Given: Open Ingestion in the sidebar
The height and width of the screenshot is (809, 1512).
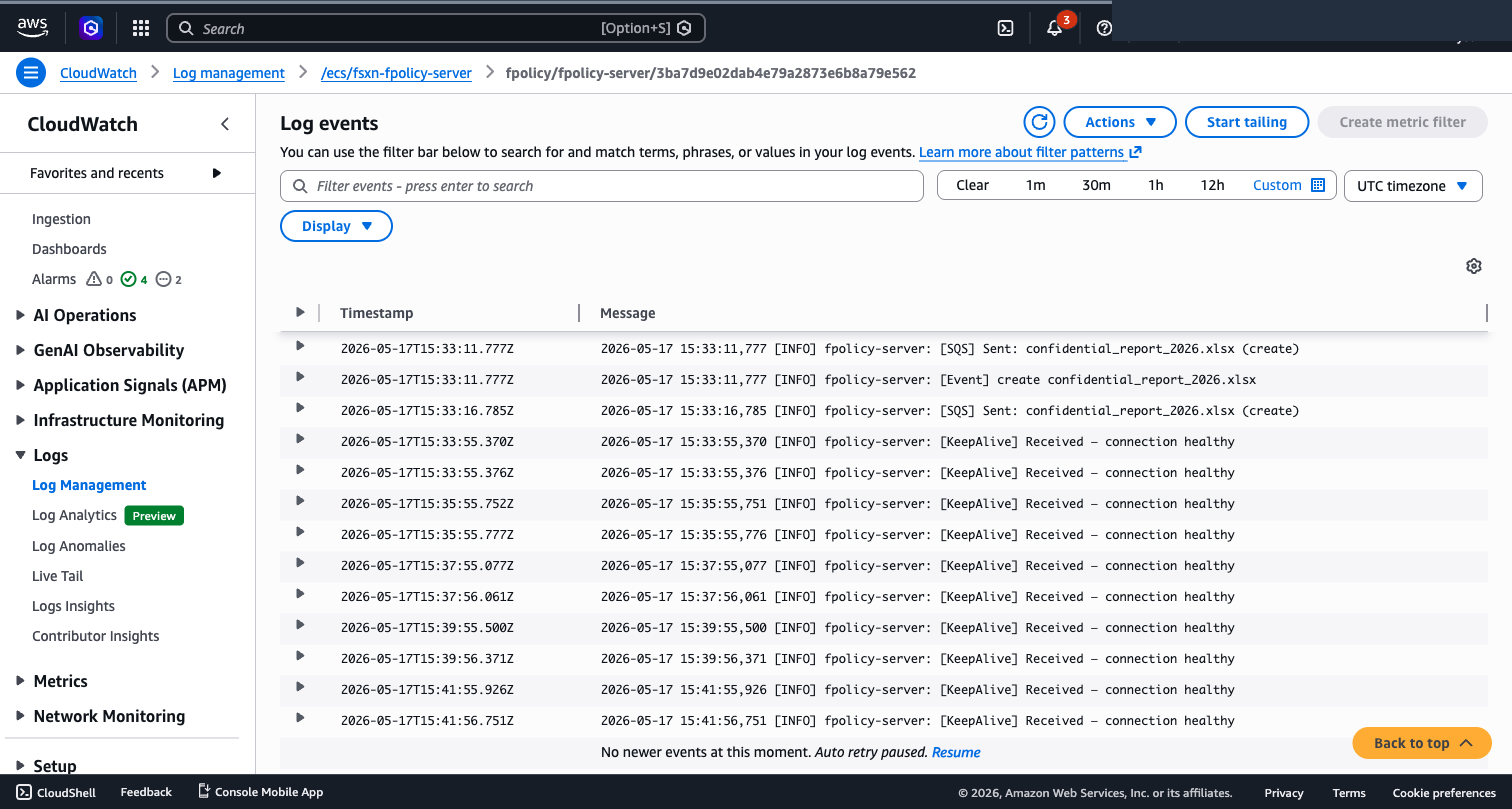Looking at the screenshot, I should pyautogui.click(x=61, y=219).
